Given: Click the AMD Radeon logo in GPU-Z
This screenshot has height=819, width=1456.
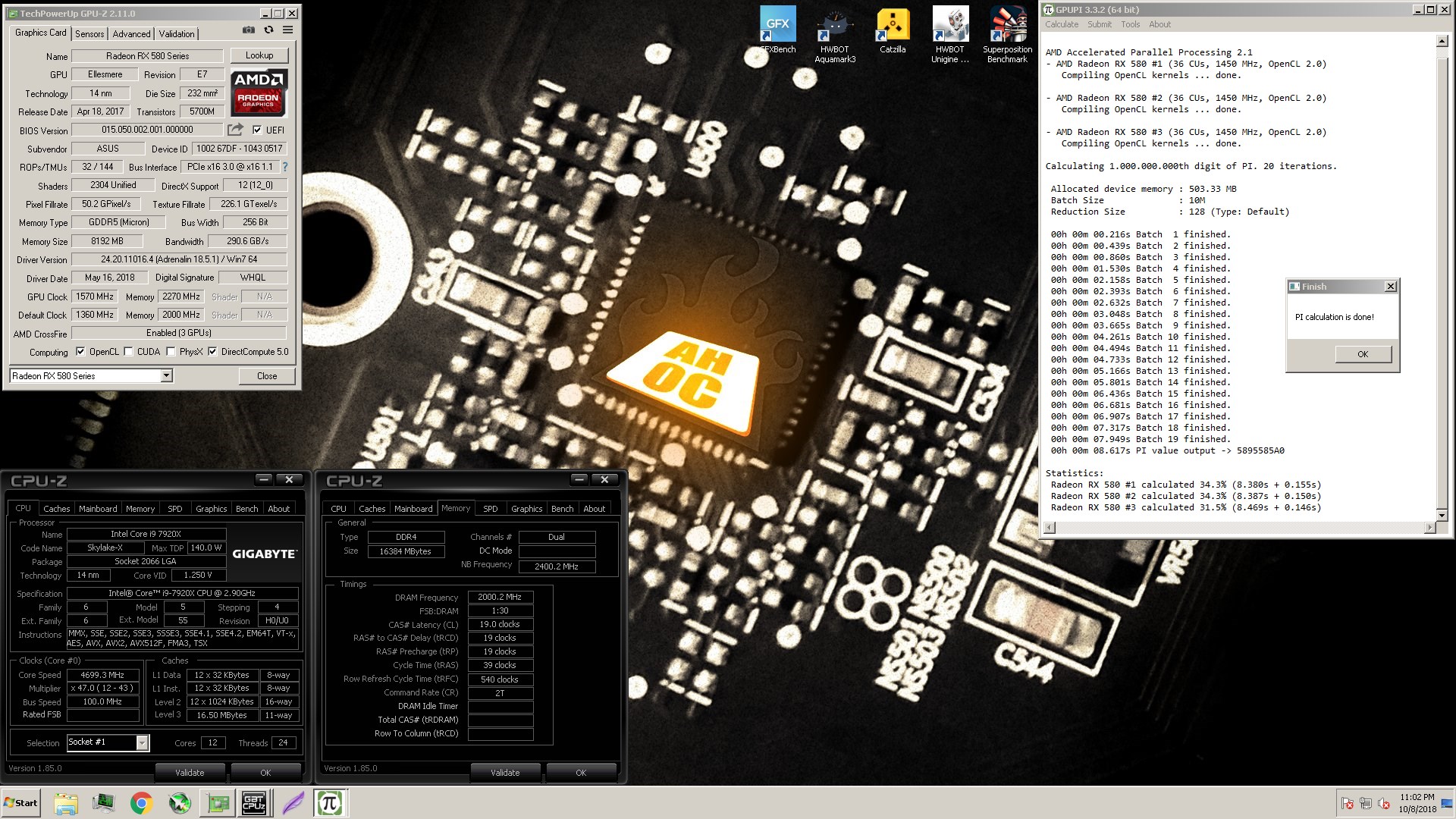Looking at the screenshot, I should pos(259,93).
